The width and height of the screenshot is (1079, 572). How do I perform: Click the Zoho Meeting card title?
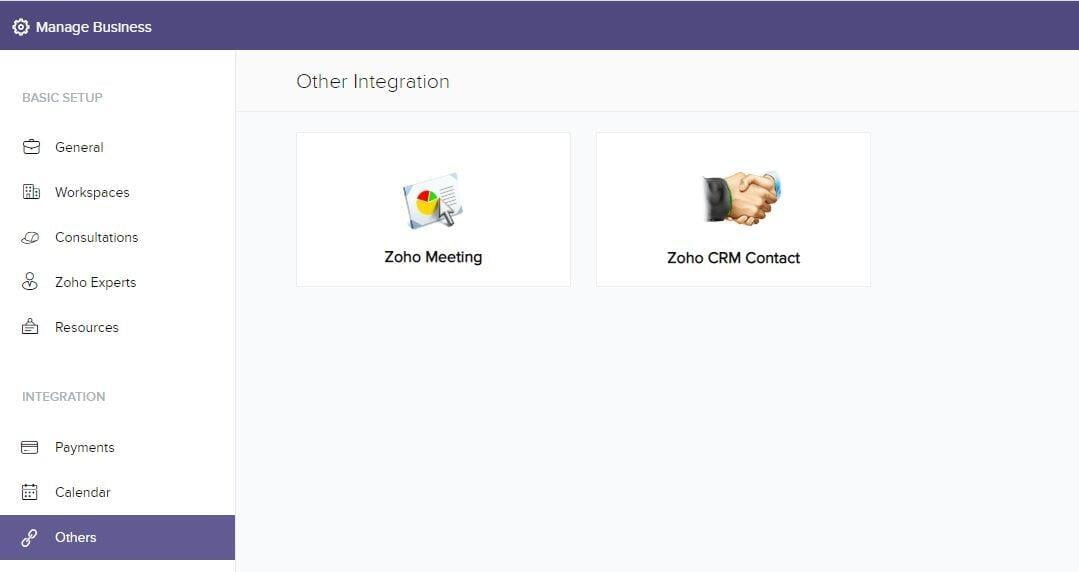click(433, 257)
